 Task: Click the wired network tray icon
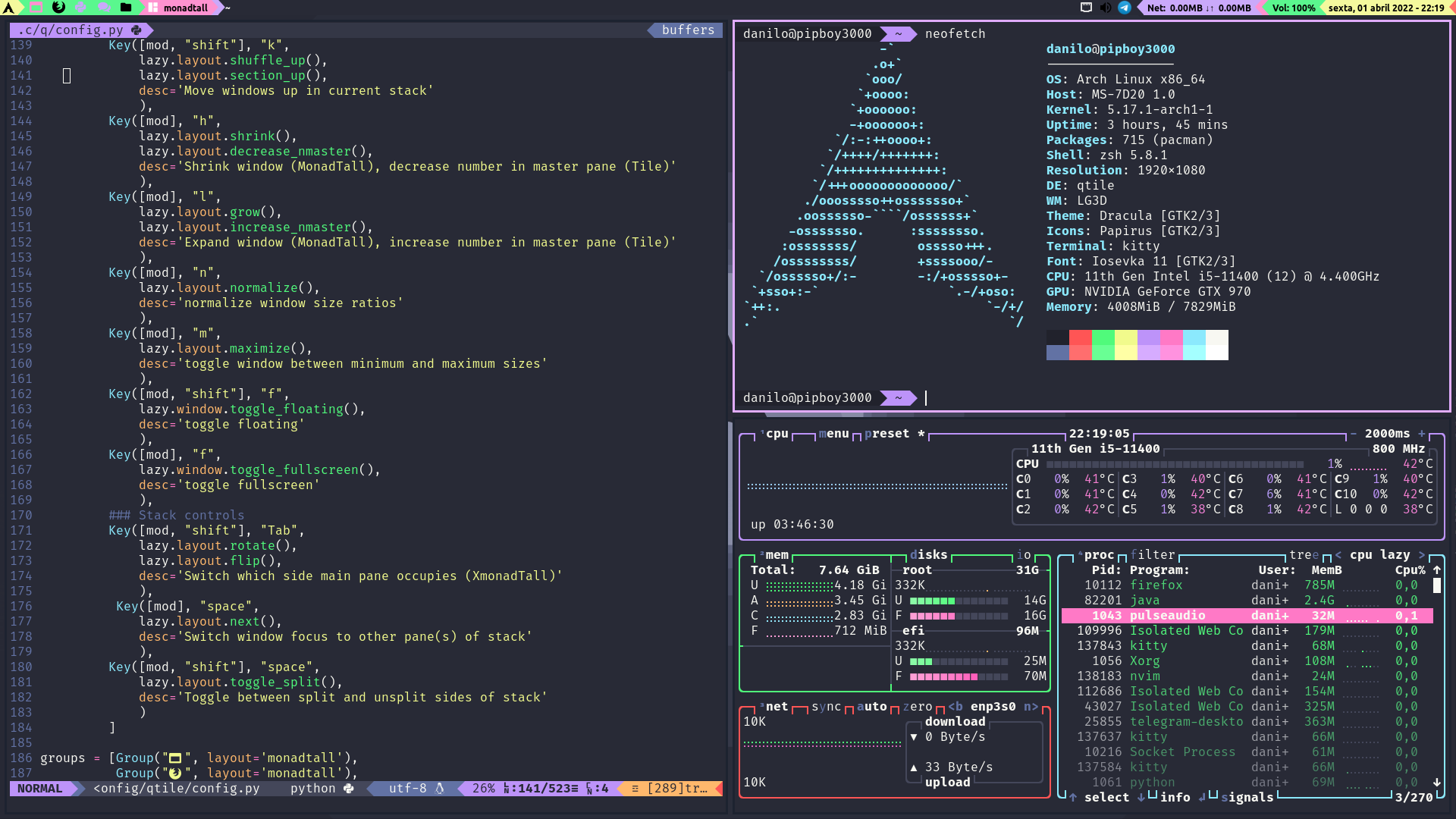coord(1086,8)
